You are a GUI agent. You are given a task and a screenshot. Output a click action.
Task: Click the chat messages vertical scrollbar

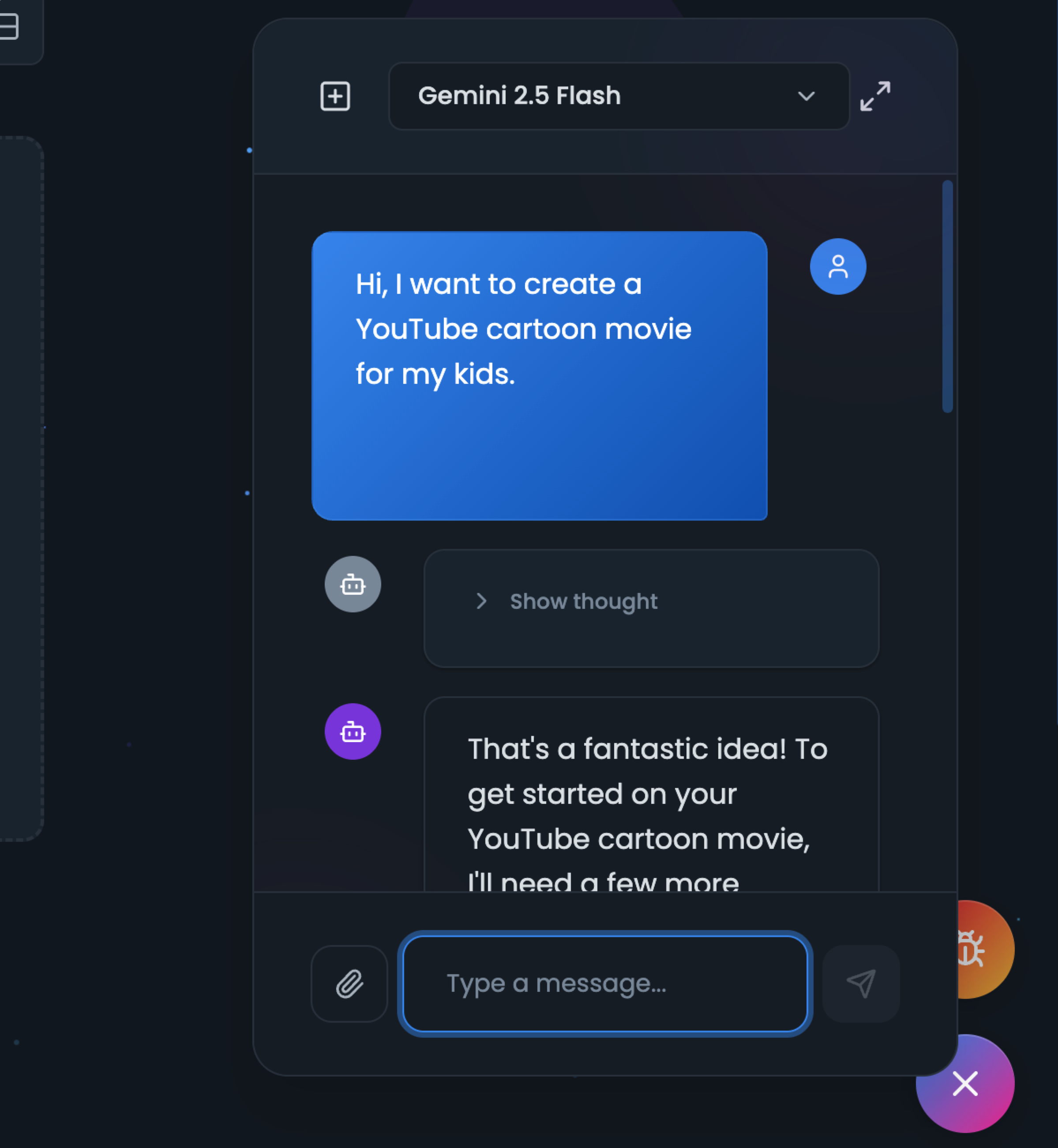[948, 296]
